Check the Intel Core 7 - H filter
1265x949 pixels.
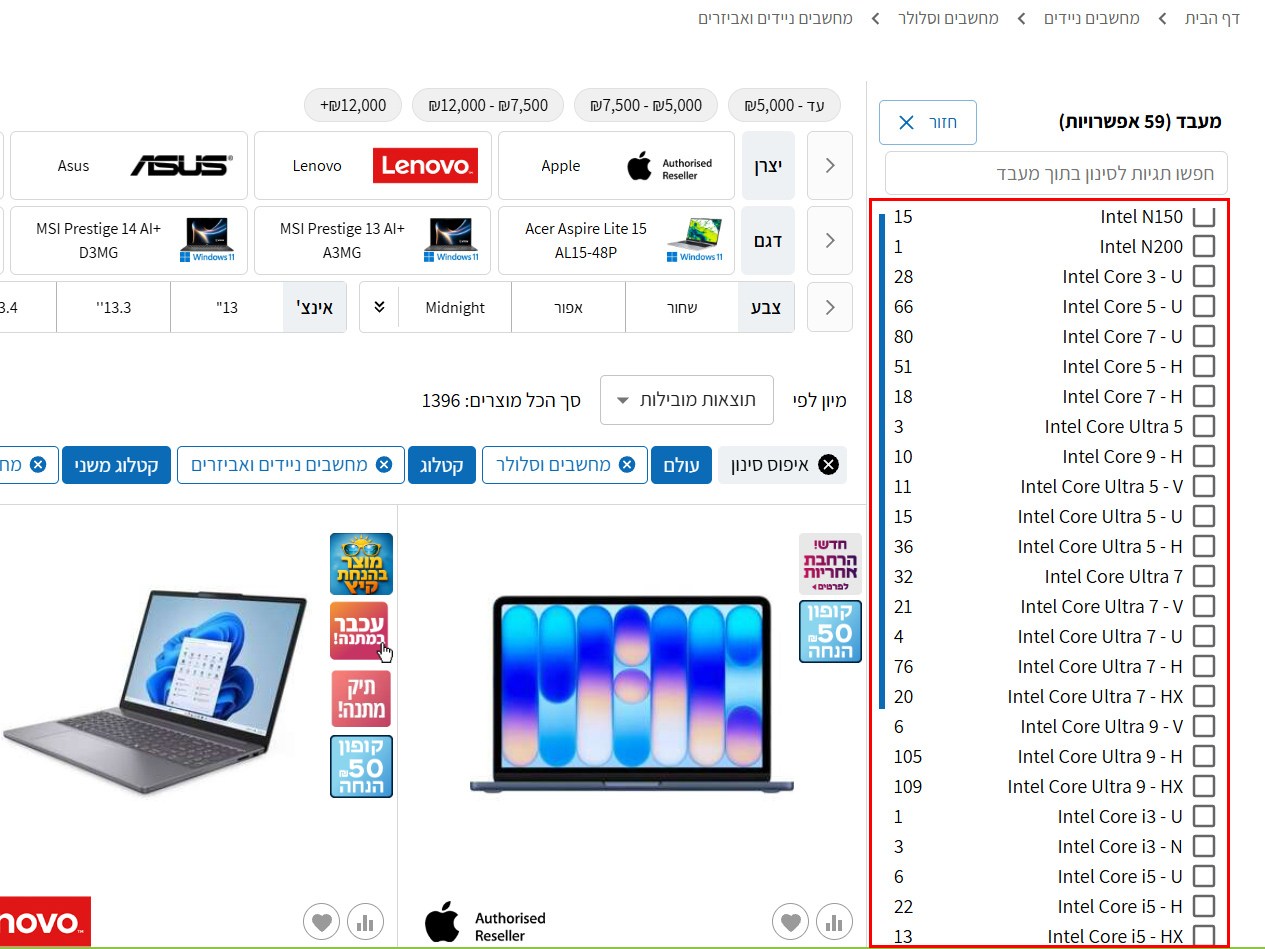[1204, 396]
